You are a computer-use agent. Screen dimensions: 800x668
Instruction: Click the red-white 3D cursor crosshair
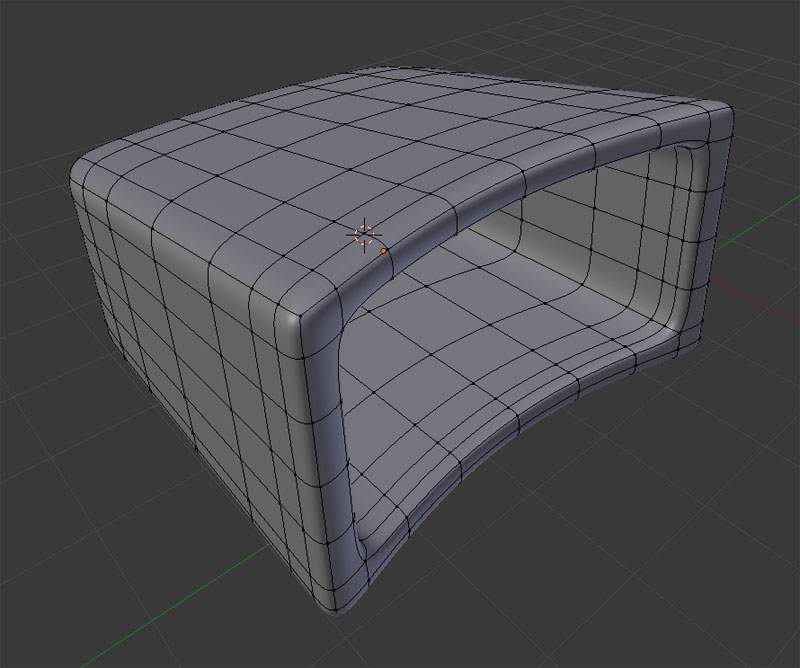pos(364,234)
